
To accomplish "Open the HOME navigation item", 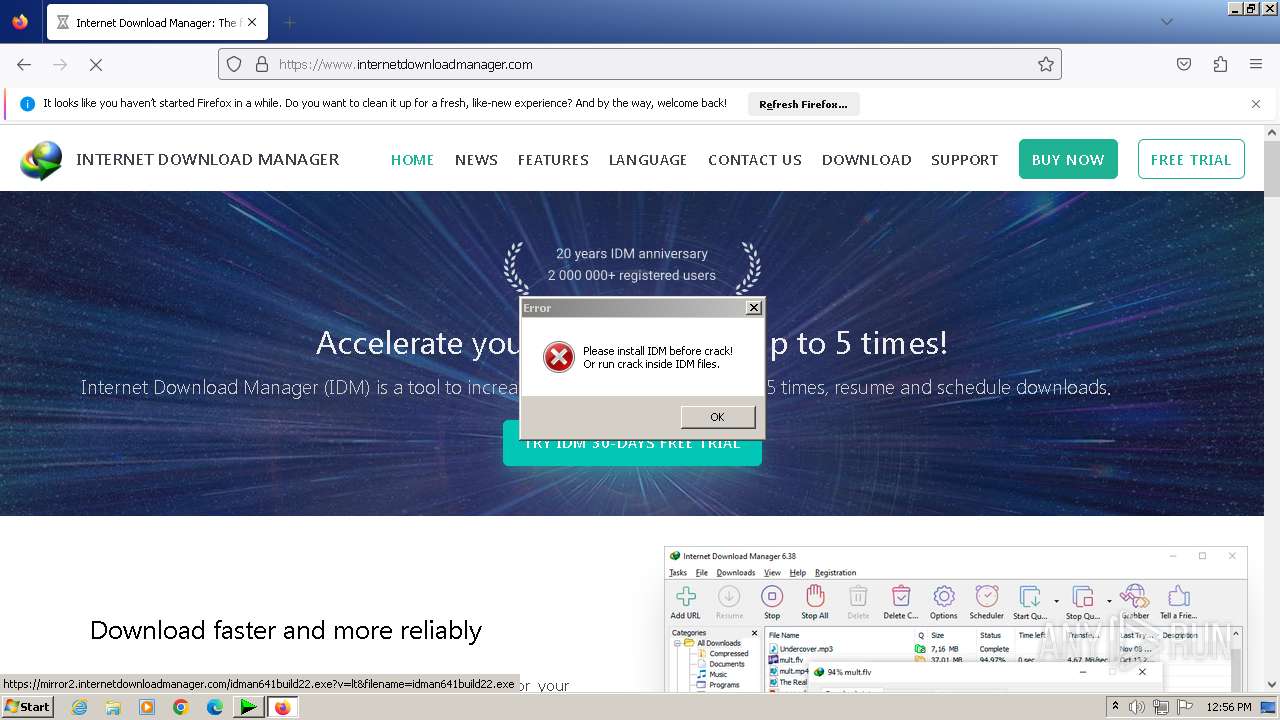I will click(412, 160).
